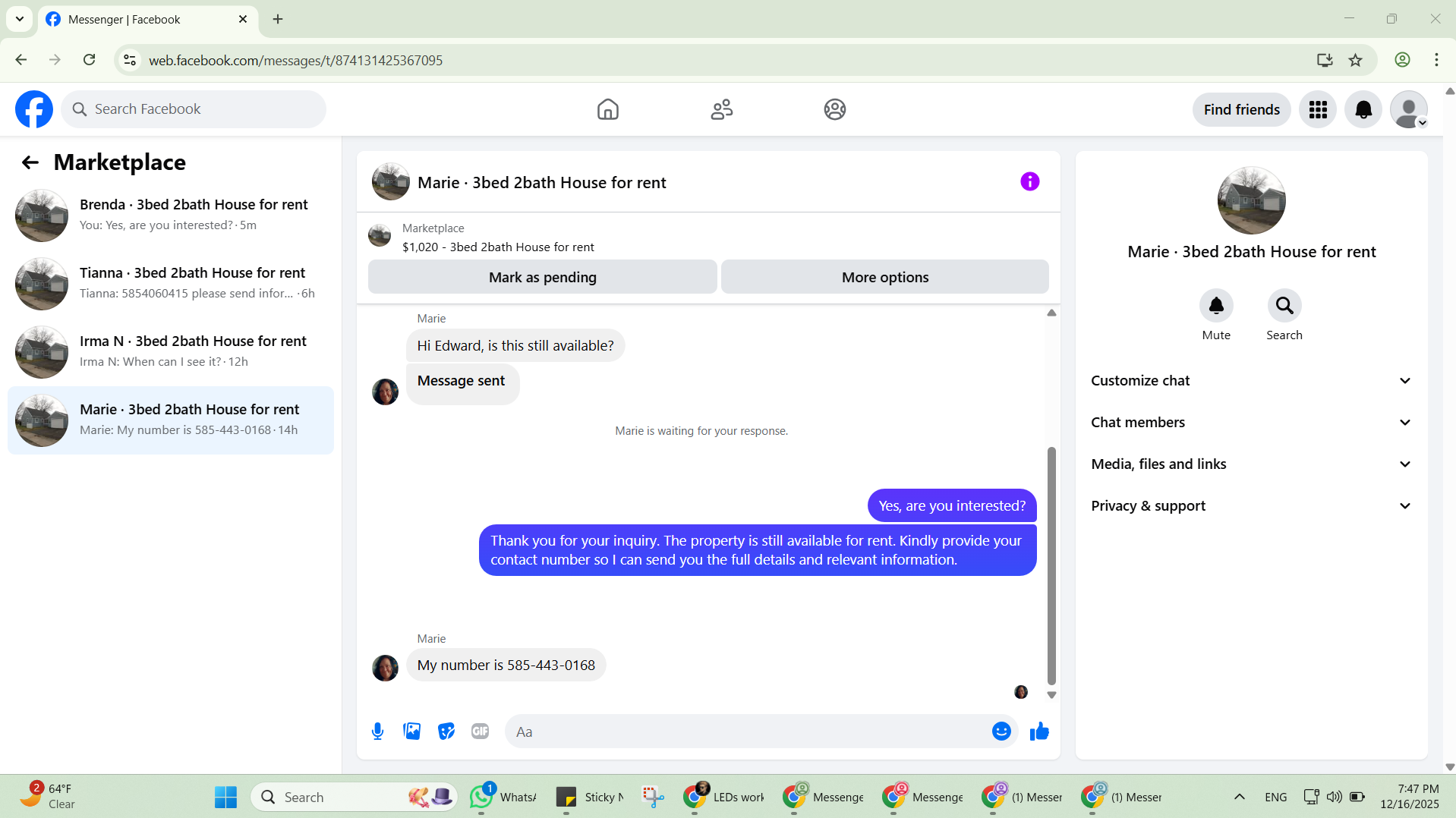Expand Chat members section
This screenshot has height=818, width=1456.
[1251, 423]
